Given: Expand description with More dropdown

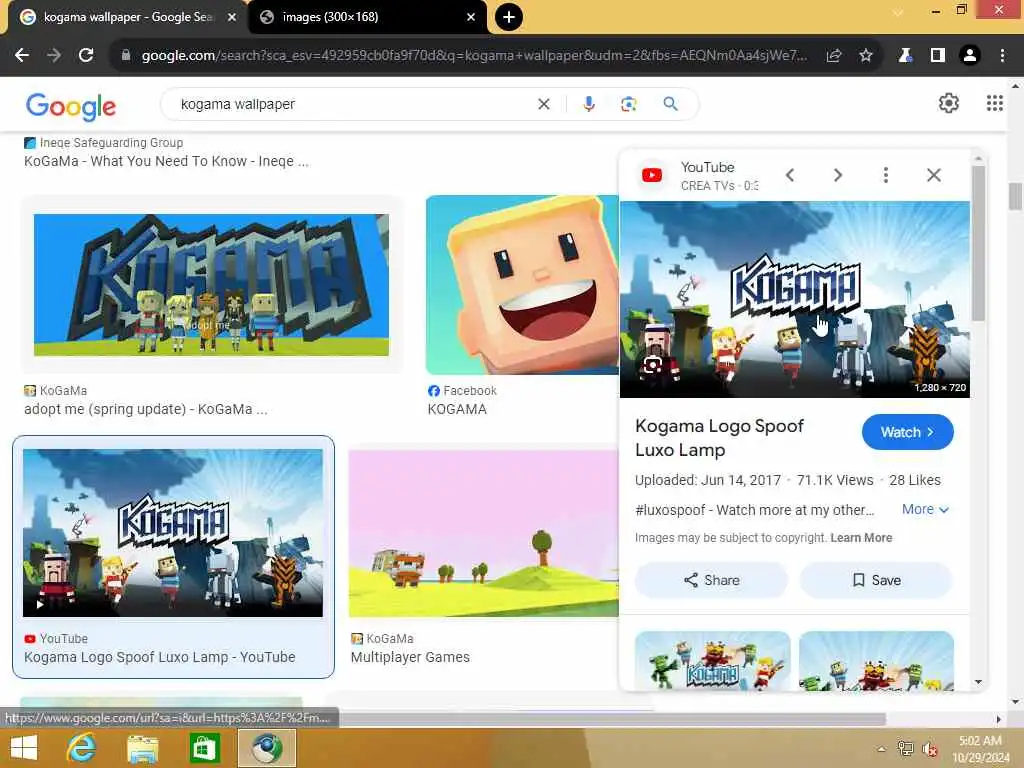Looking at the screenshot, I should point(925,509).
